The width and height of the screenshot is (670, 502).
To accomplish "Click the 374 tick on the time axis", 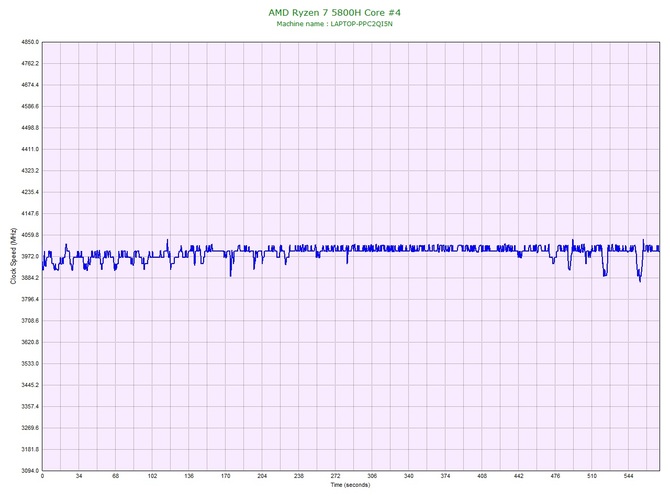I will pyautogui.click(x=446, y=476).
